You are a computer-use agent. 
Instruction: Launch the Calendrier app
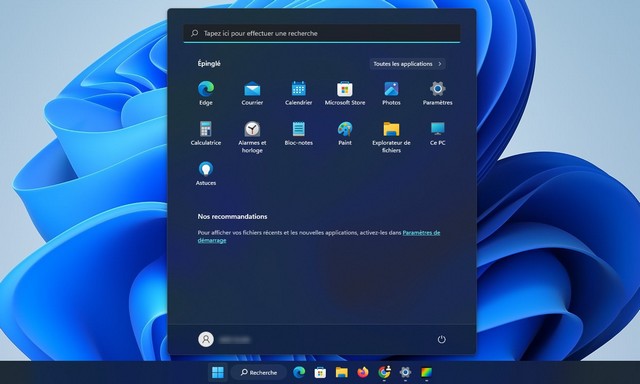coord(298,93)
